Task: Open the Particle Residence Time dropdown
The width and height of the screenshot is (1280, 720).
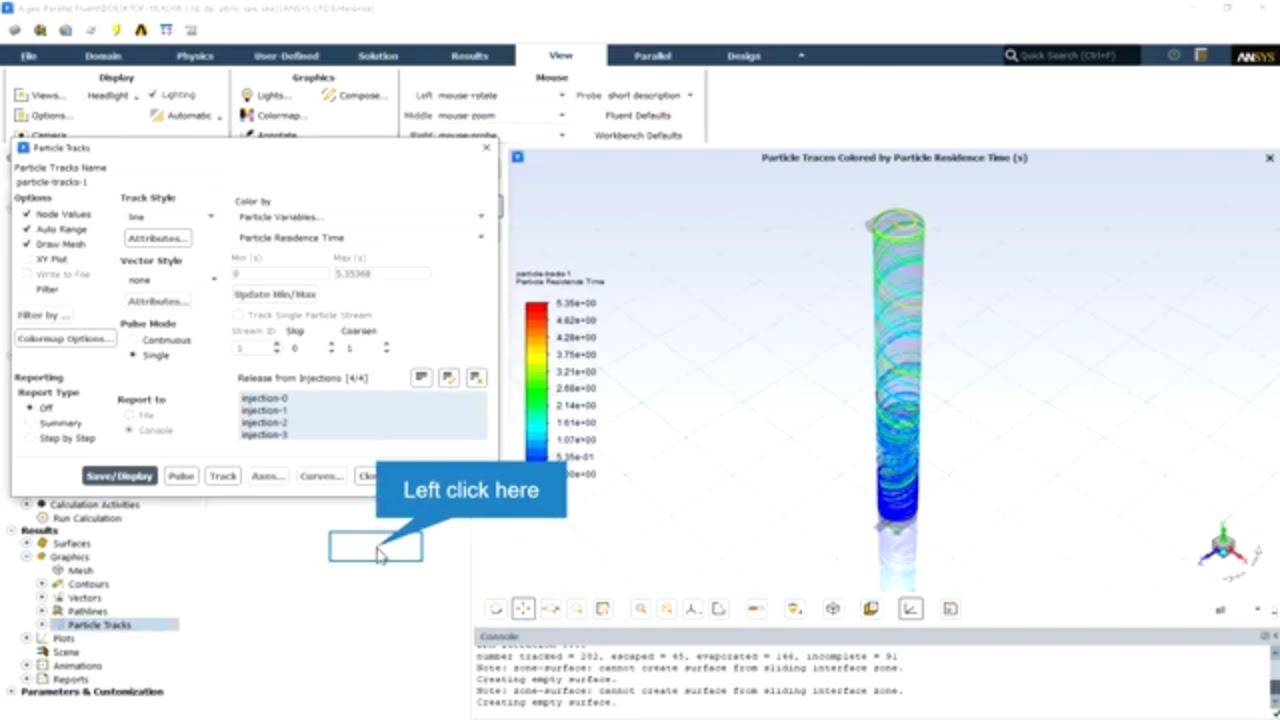Action: coord(361,238)
